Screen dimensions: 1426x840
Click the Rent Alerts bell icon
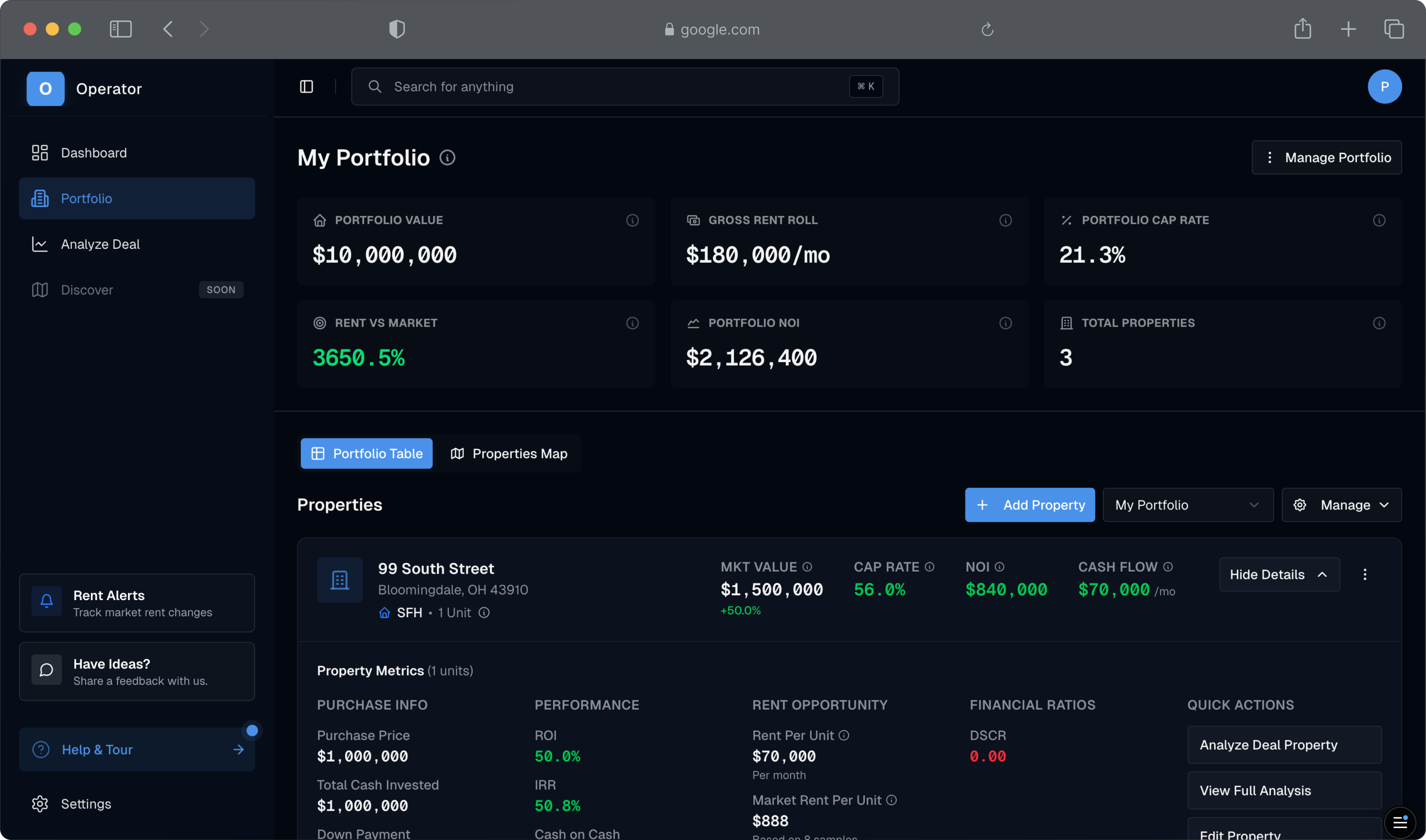tap(46, 601)
